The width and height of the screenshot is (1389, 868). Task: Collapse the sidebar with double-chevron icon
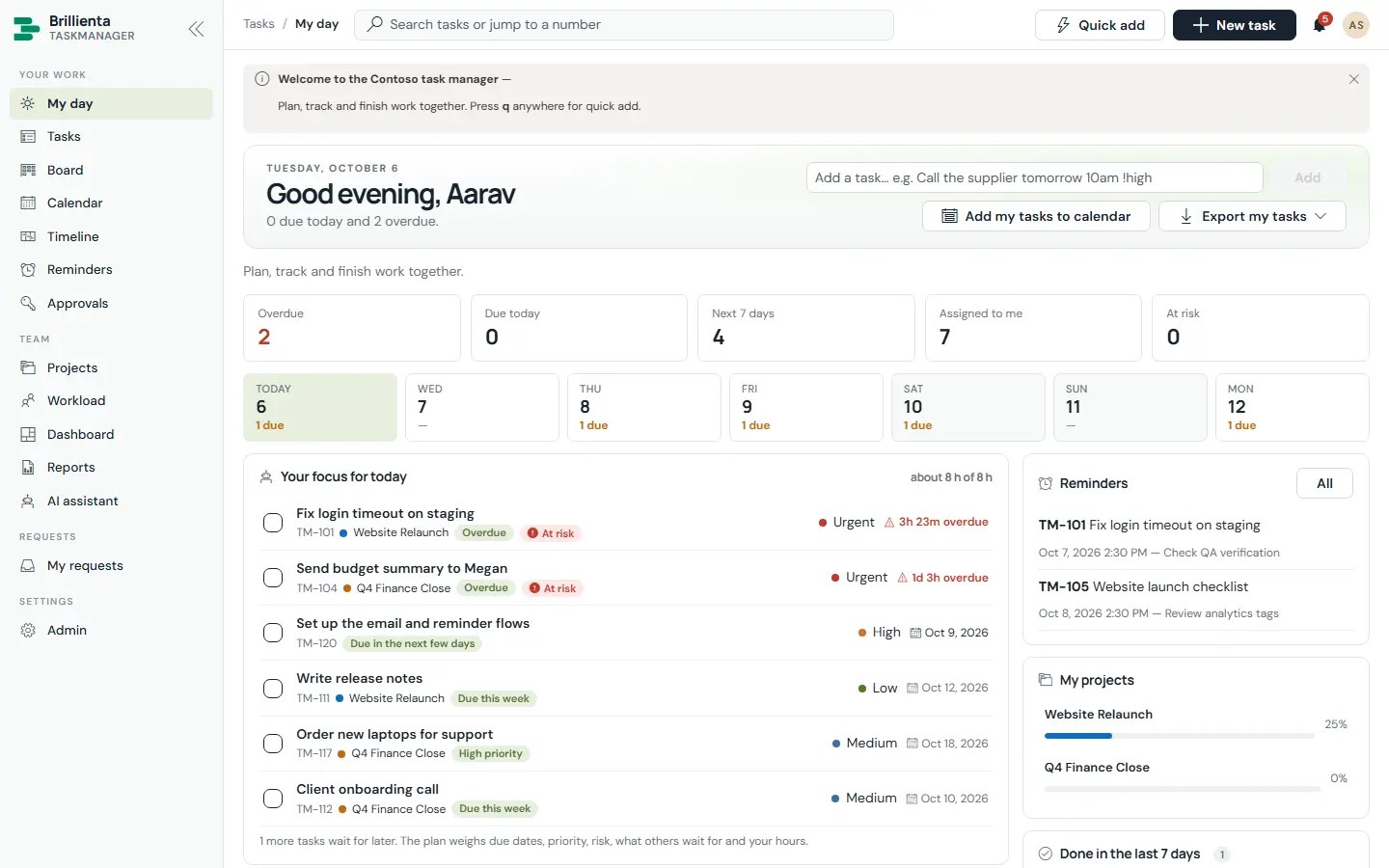[196, 29]
